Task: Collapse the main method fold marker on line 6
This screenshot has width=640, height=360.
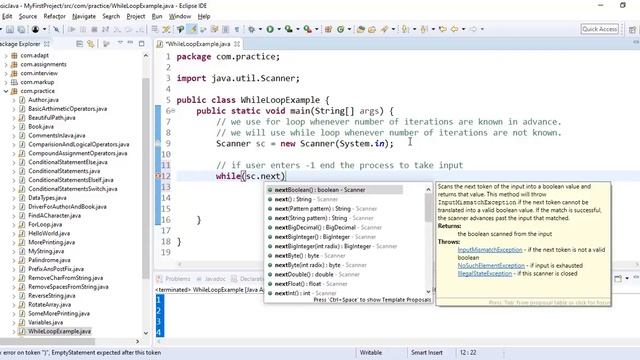Action: pos(173,111)
